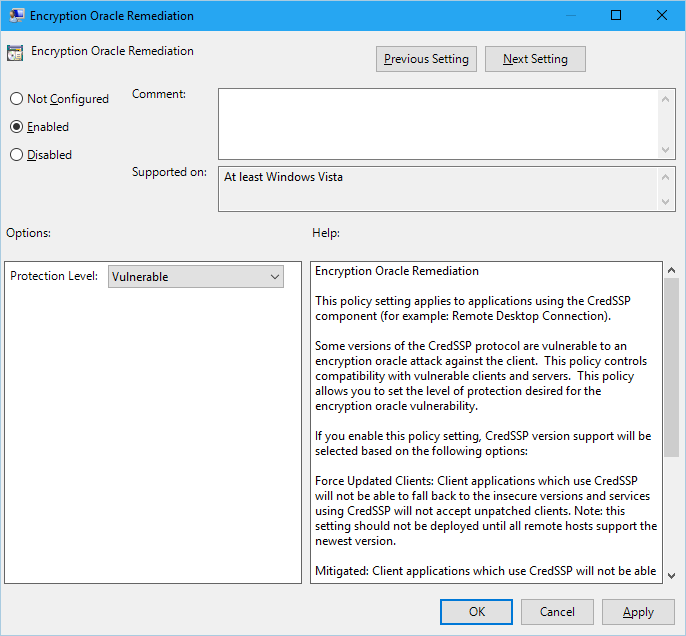Click the Supported on scroll up arrow

coord(665,177)
